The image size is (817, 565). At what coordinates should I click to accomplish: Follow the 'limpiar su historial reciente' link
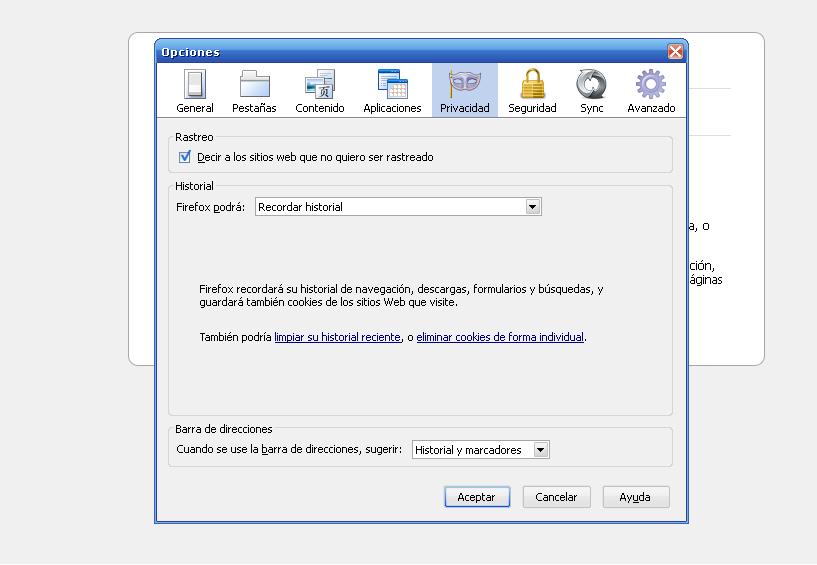[x=337, y=338]
